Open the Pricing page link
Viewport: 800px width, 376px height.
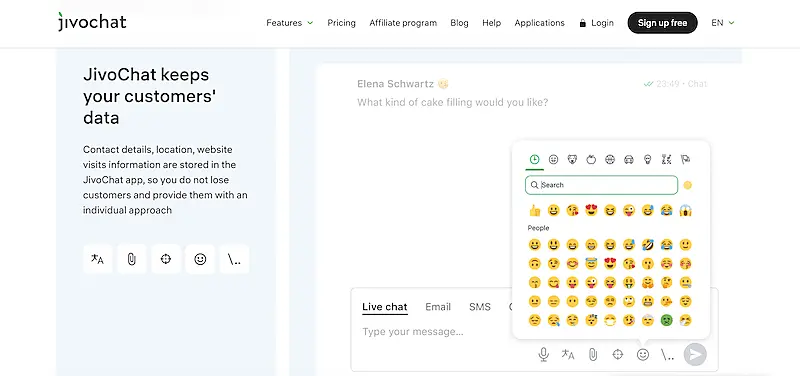coord(341,23)
